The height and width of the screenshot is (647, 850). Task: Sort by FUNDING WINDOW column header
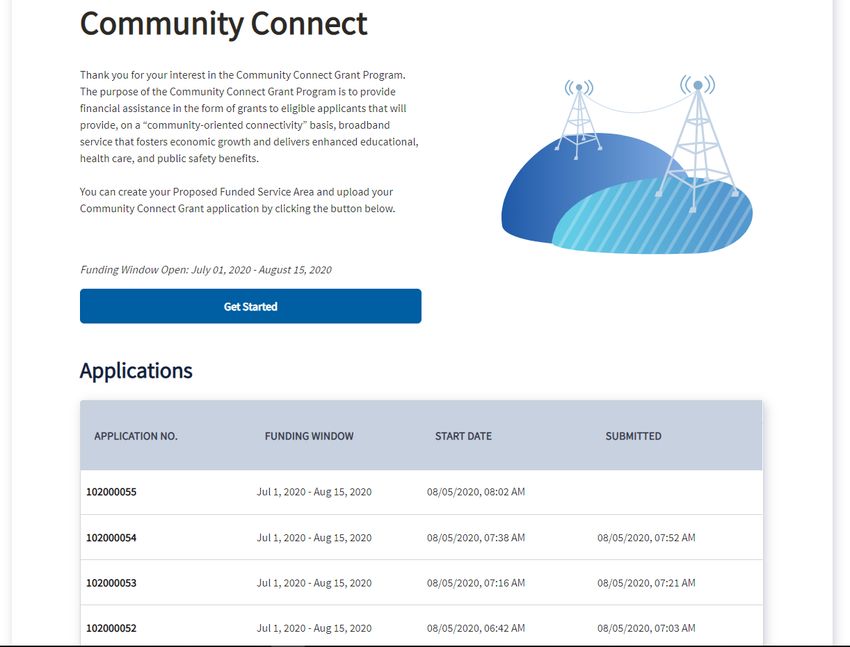pyautogui.click(x=309, y=436)
